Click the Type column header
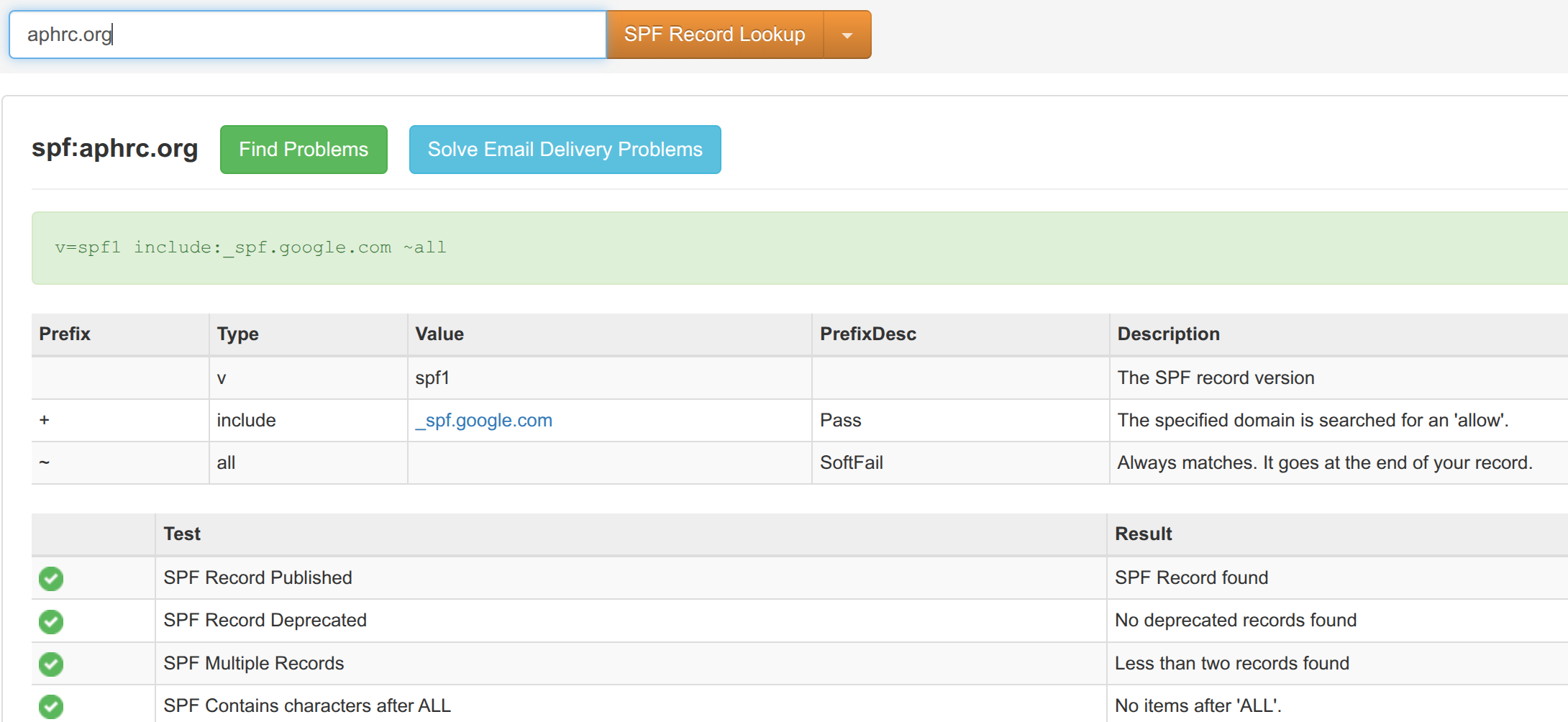Viewport: 1568px width, 722px height. (x=238, y=334)
